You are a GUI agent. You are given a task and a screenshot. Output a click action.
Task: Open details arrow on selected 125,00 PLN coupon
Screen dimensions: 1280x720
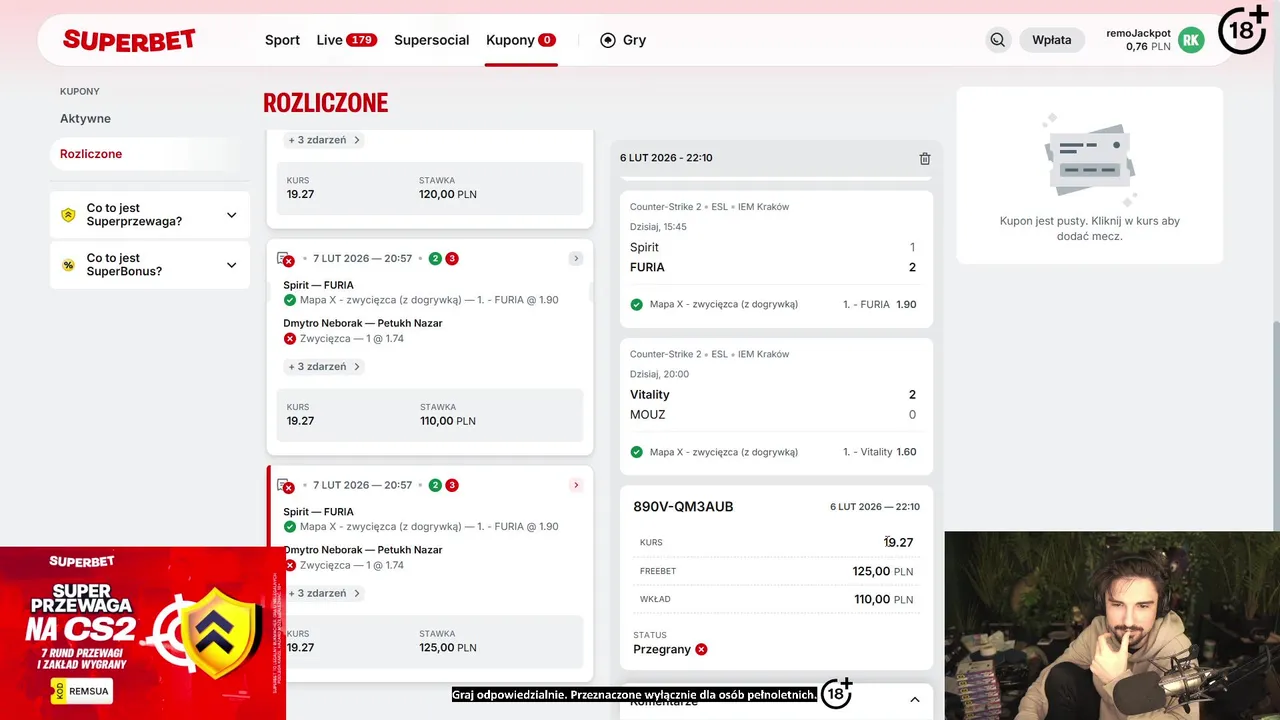click(576, 485)
